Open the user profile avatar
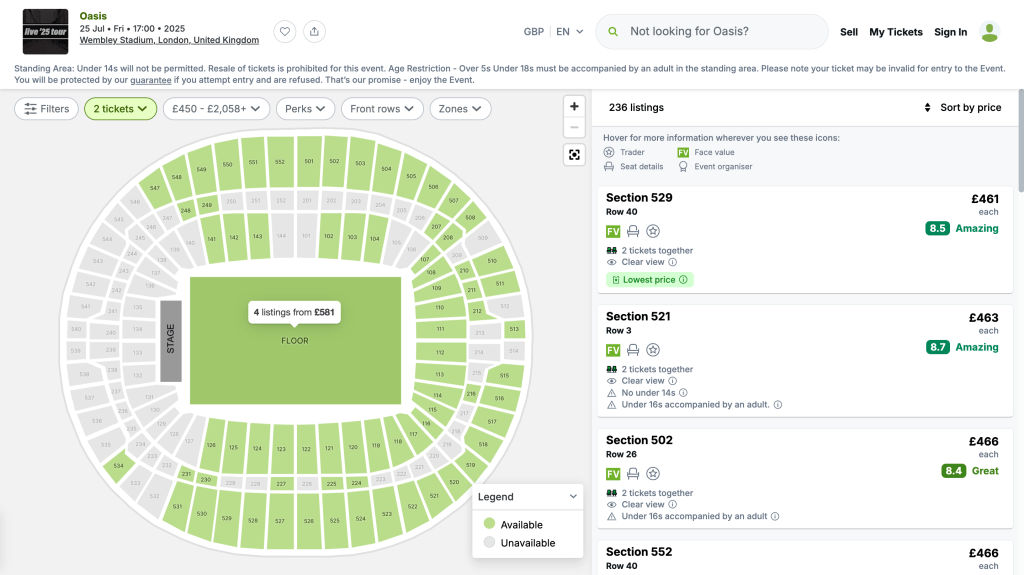This screenshot has height=575, width=1024. [x=989, y=32]
